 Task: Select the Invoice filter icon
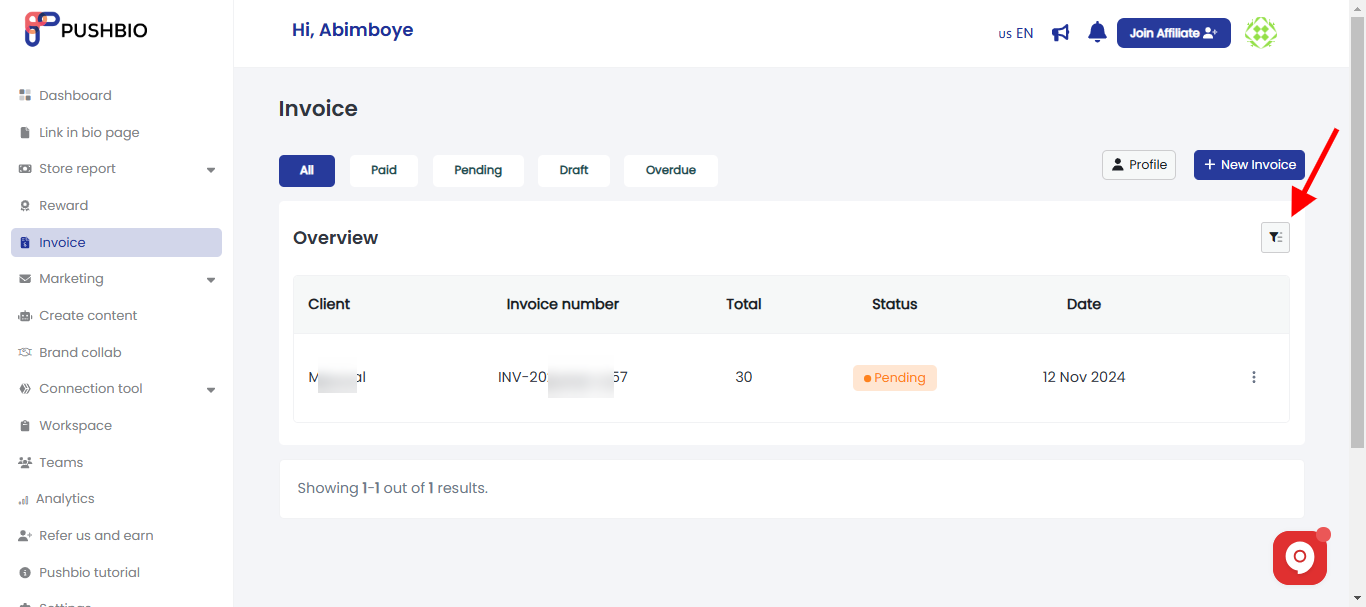(x=1275, y=237)
